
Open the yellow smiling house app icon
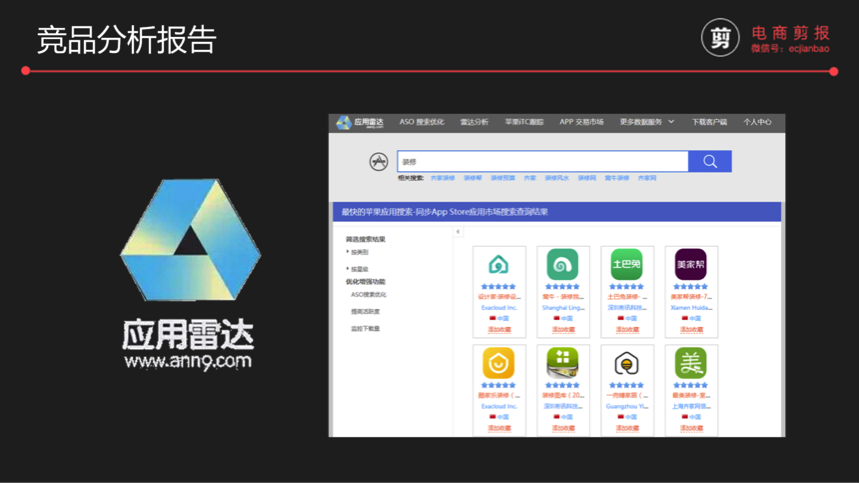pyautogui.click(x=499, y=363)
